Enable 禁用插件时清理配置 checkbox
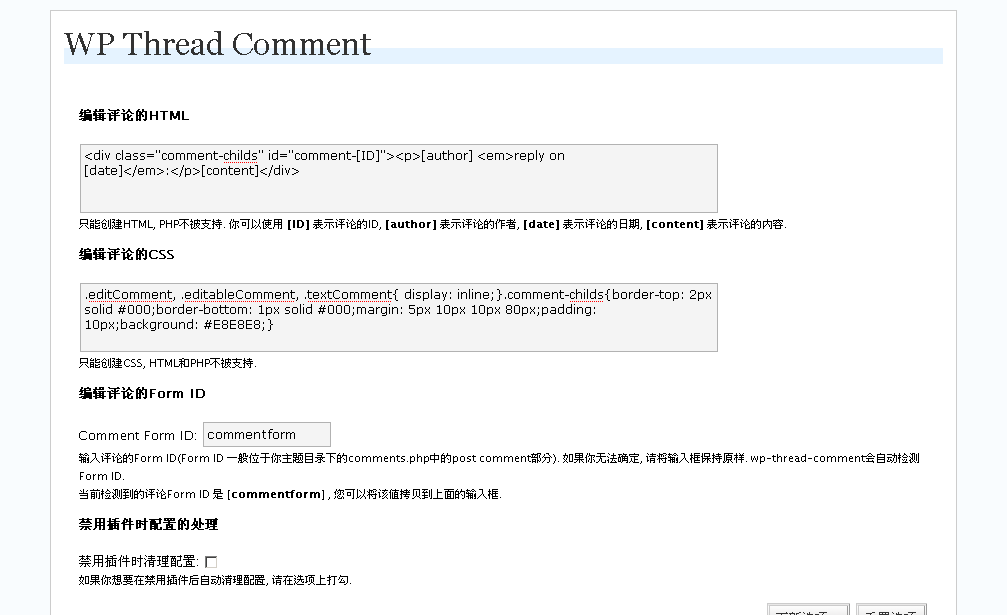Viewport: 1007px width, 615px height. [211, 562]
